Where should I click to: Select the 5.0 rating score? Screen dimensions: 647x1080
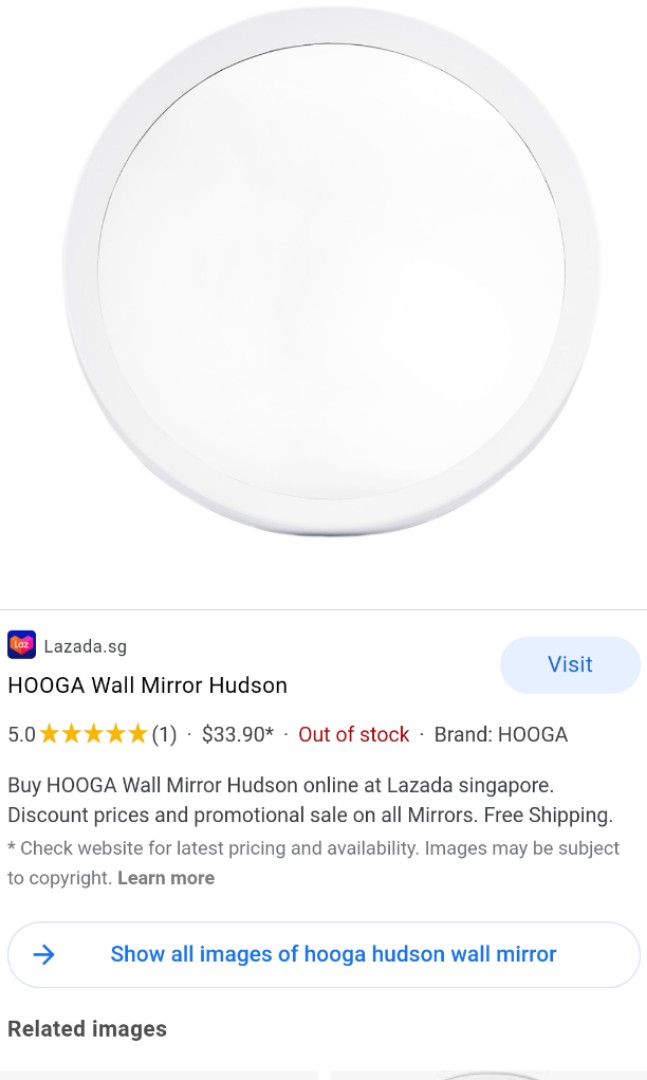(x=21, y=734)
